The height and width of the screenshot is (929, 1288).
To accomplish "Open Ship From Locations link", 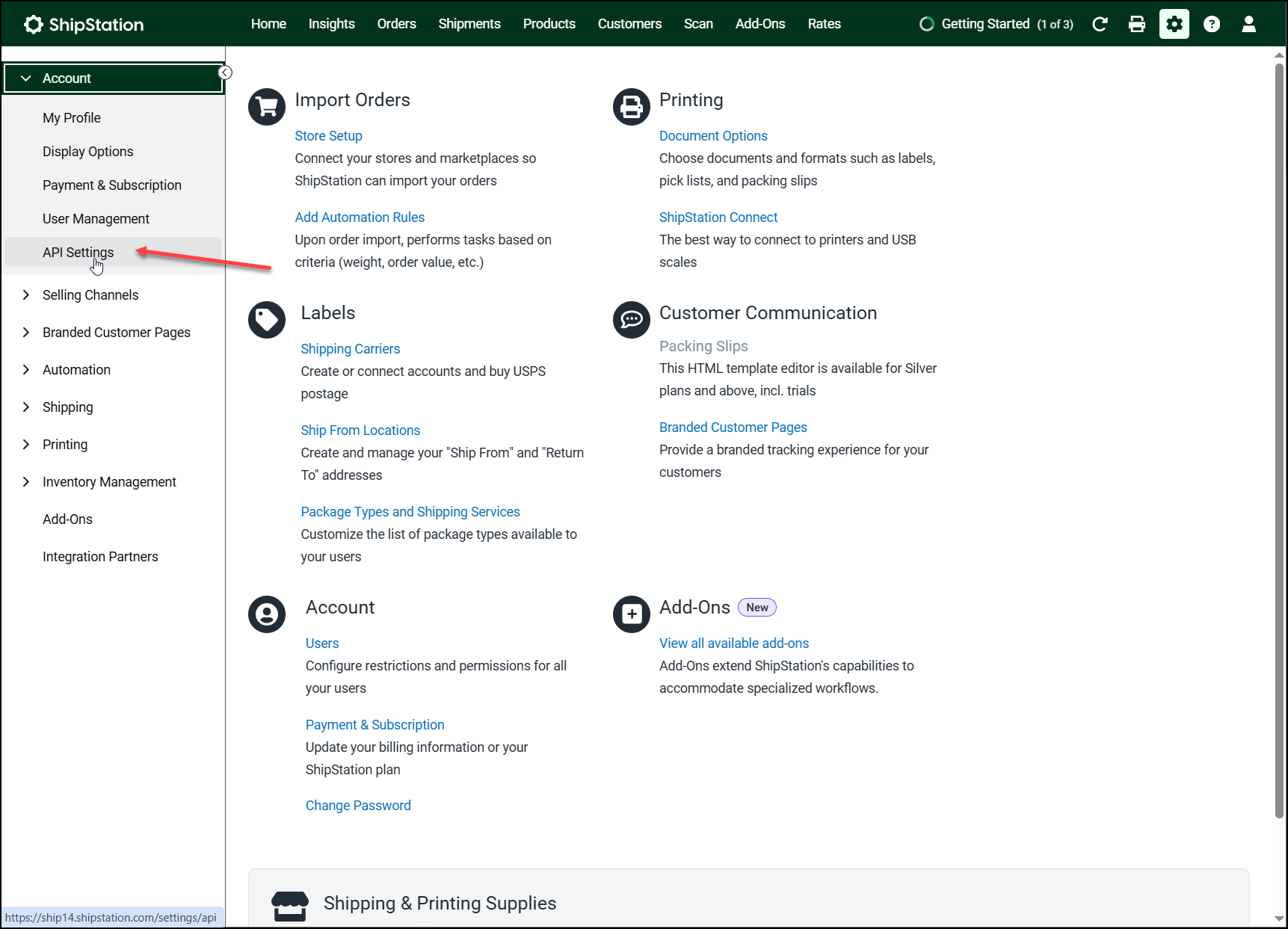I will tap(360, 430).
